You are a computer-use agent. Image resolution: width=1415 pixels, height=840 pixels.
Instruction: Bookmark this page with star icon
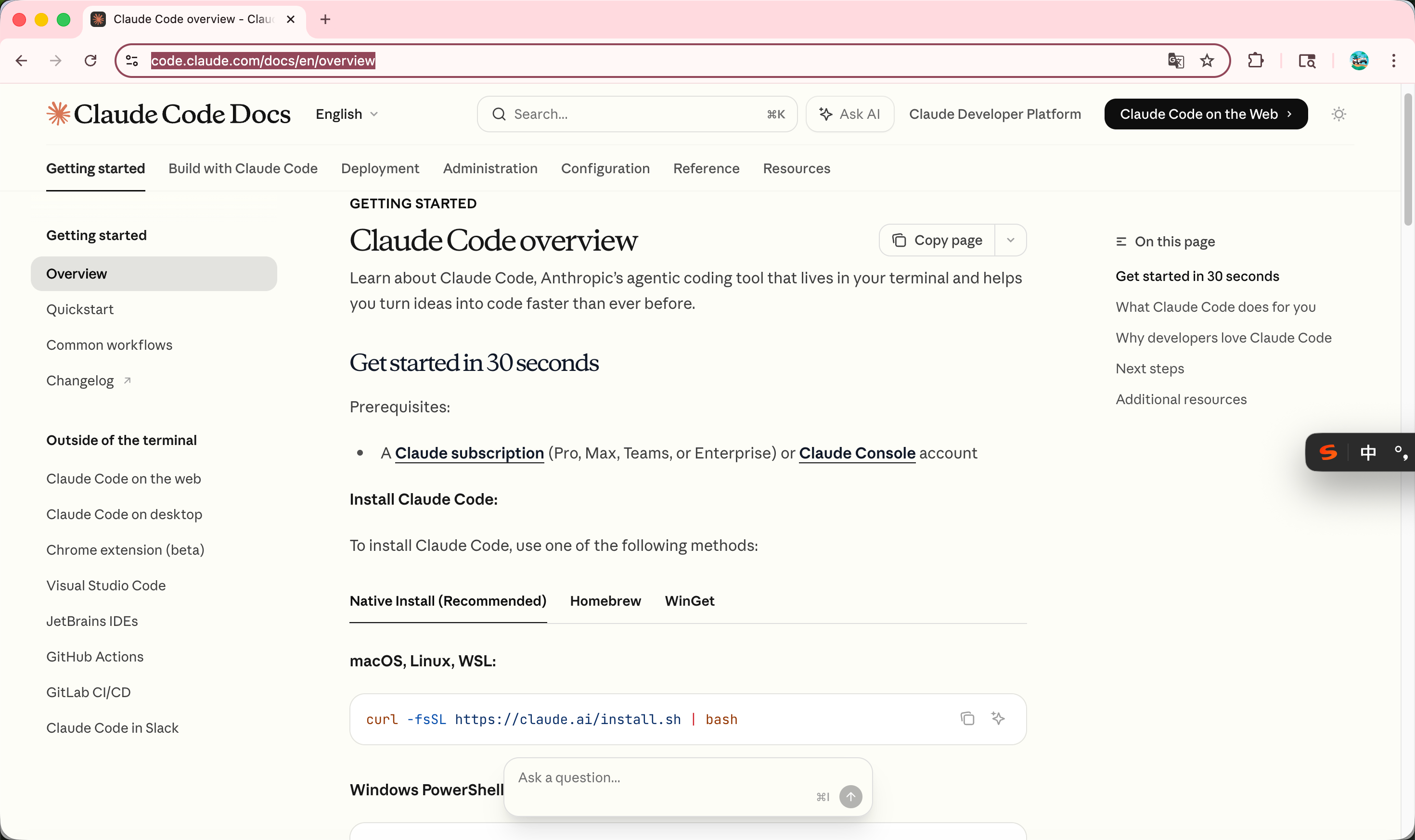pyautogui.click(x=1207, y=61)
